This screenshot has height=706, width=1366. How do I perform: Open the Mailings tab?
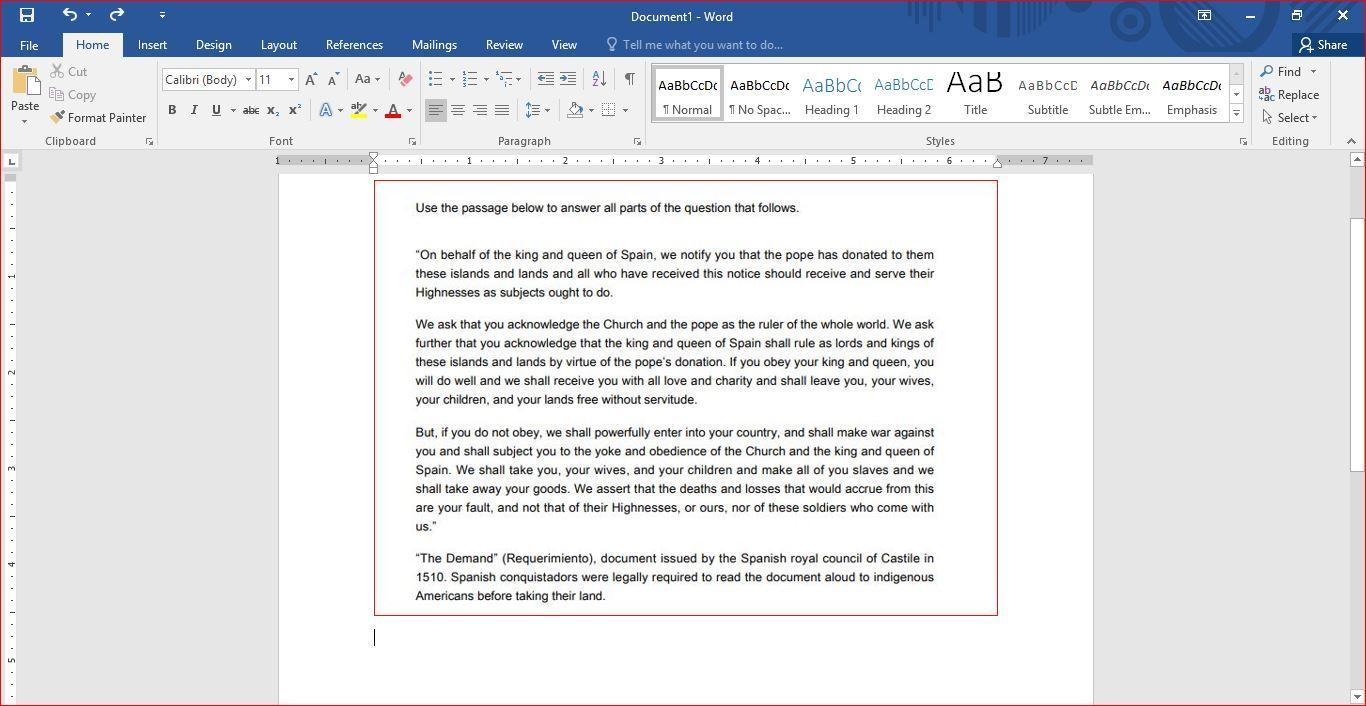click(434, 45)
